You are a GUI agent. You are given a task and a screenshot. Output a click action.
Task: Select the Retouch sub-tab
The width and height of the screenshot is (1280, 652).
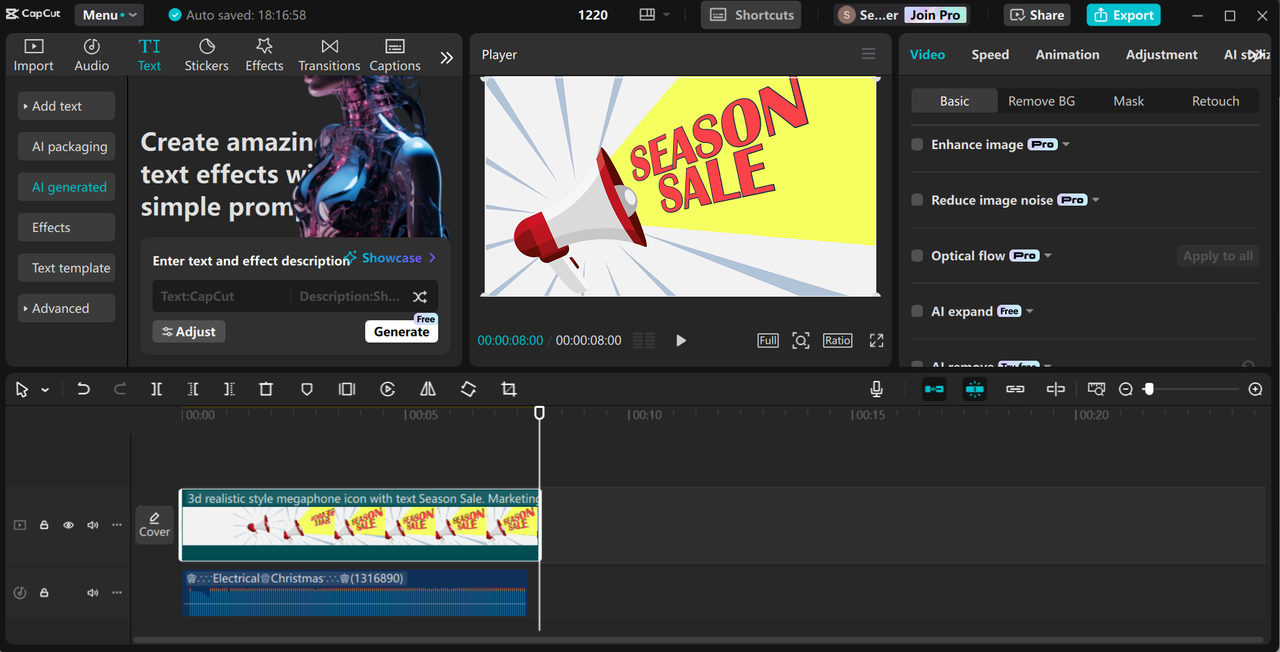tap(1215, 101)
